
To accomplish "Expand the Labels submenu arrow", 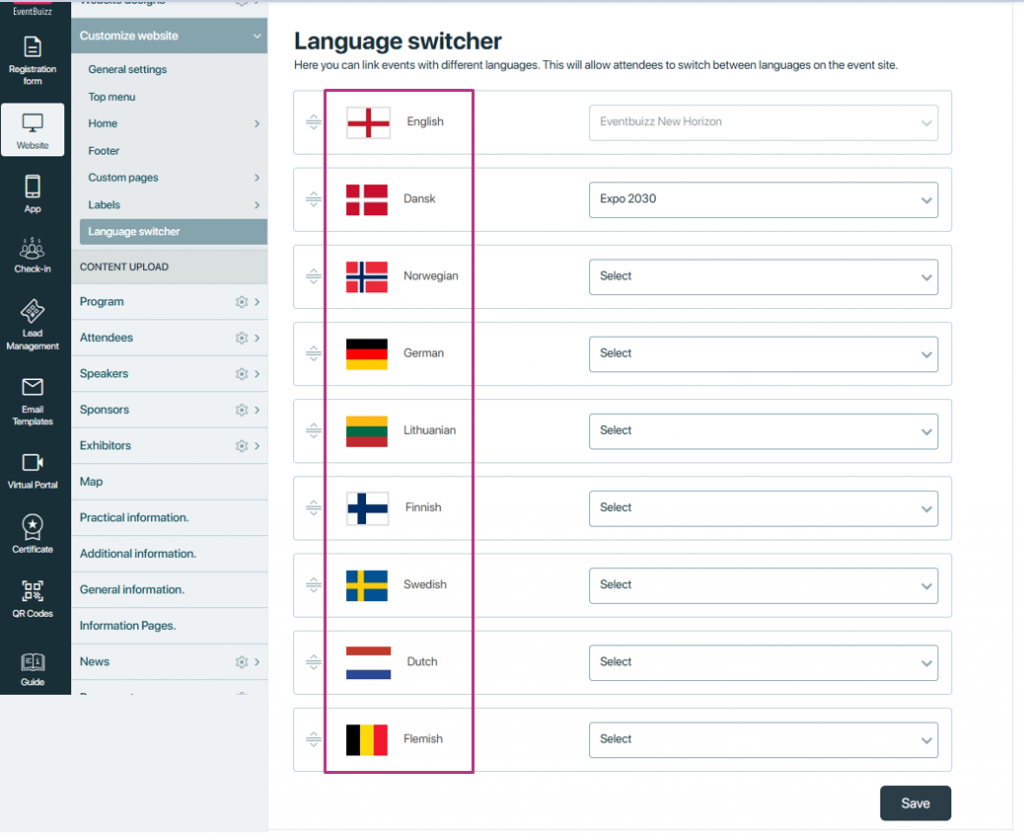I will click(257, 205).
